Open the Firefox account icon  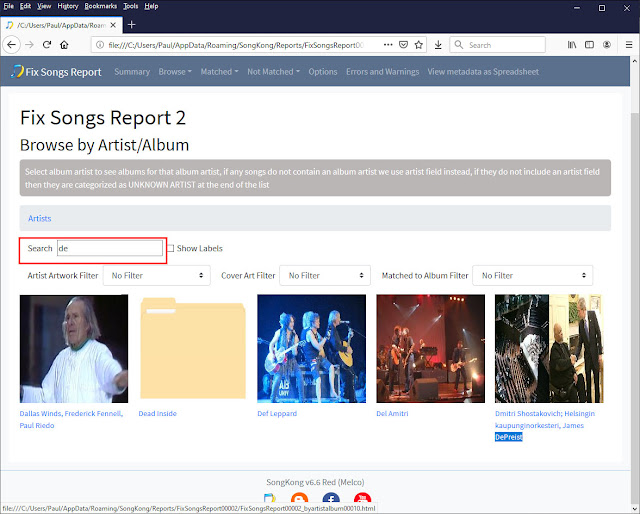607,45
